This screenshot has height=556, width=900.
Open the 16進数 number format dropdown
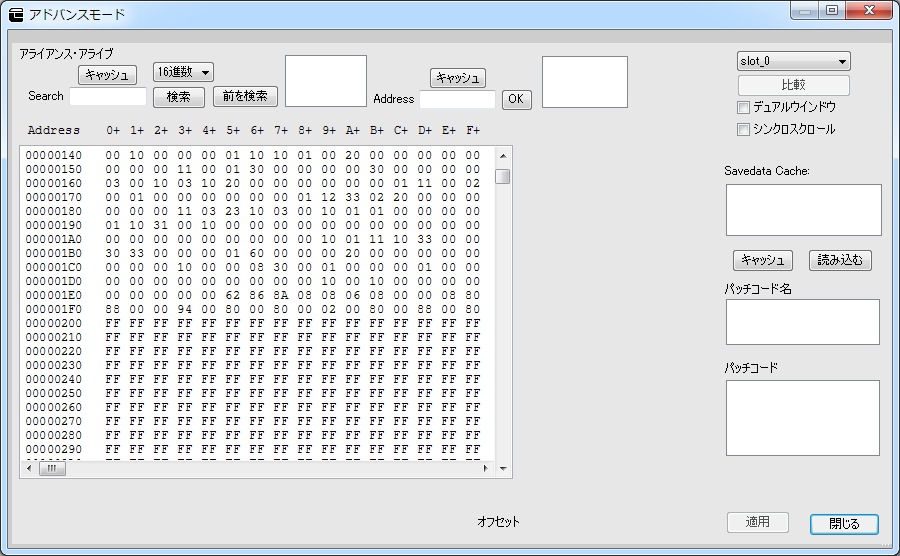[x=183, y=72]
